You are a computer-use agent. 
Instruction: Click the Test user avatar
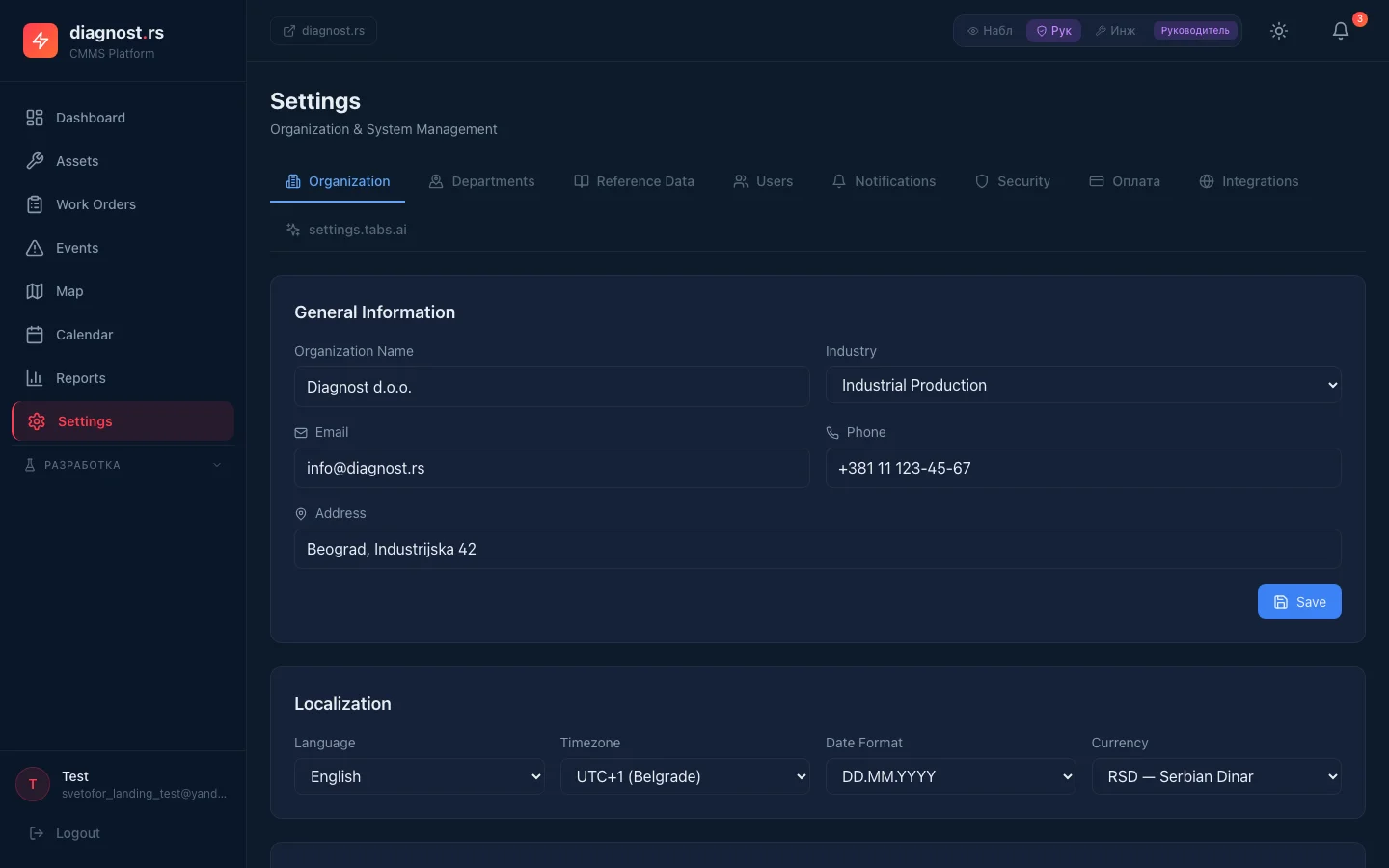(x=33, y=784)
